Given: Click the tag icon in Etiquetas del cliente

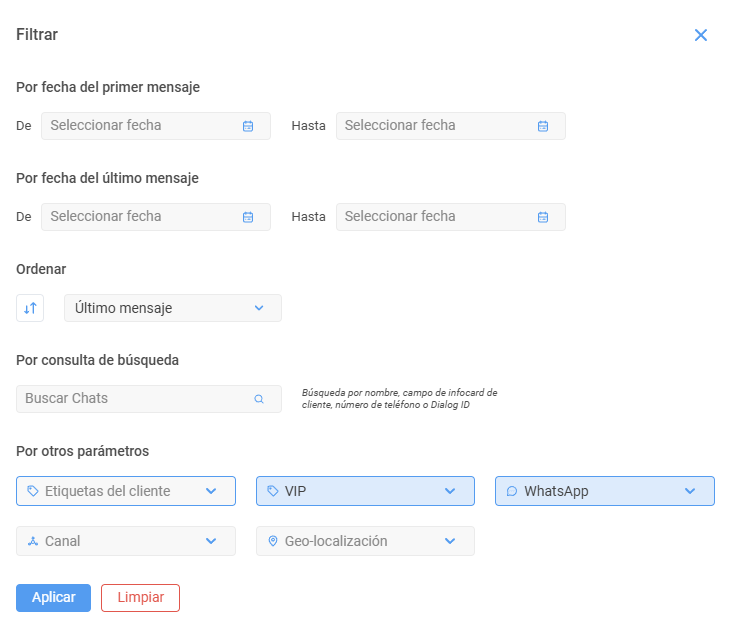Looking at the screenshot, I should (32, 491).
